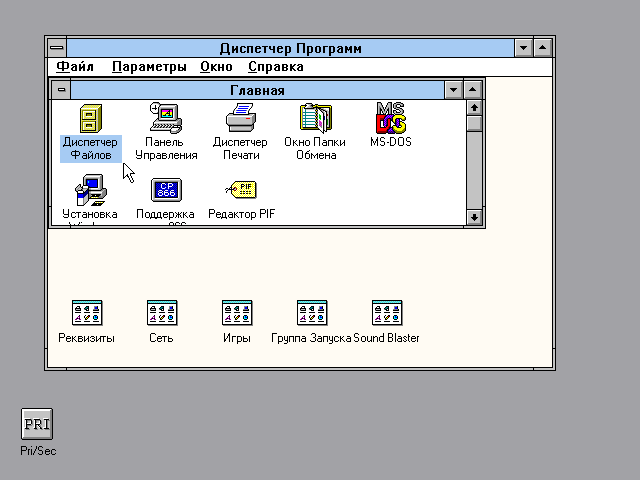Image resolution: width=640 pixels, height=480 pixels.
Task: Open the Редактор PIF tag icon
Action: click(241, 190)
